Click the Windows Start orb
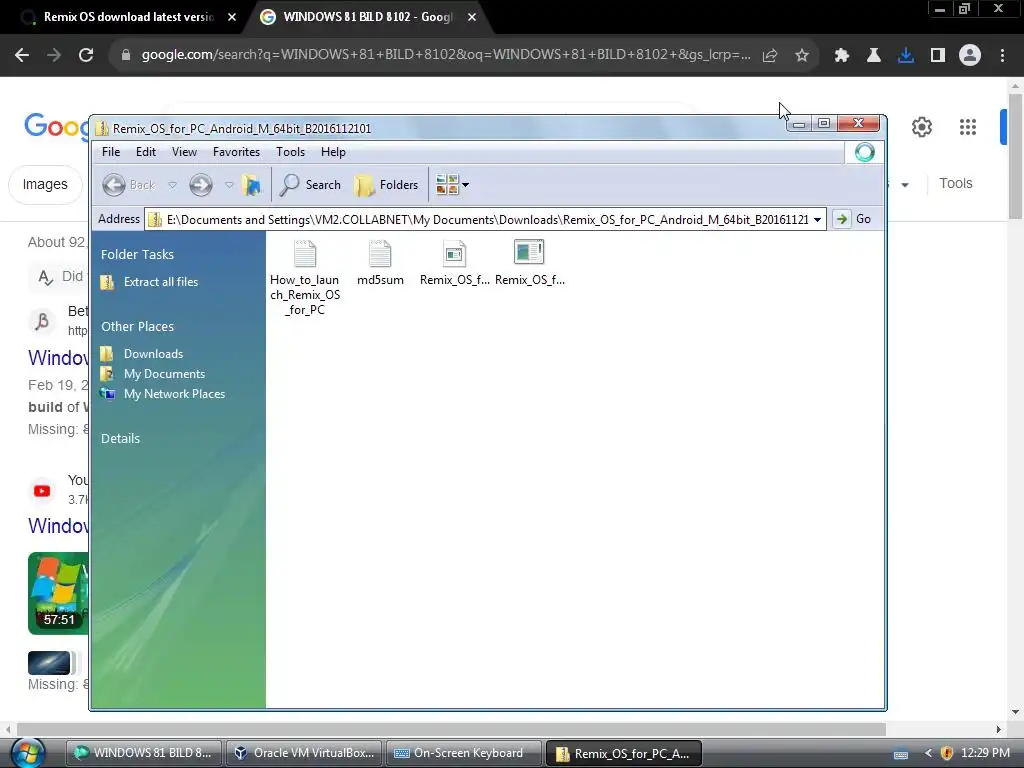1024x768 pixels. point(27,753)
